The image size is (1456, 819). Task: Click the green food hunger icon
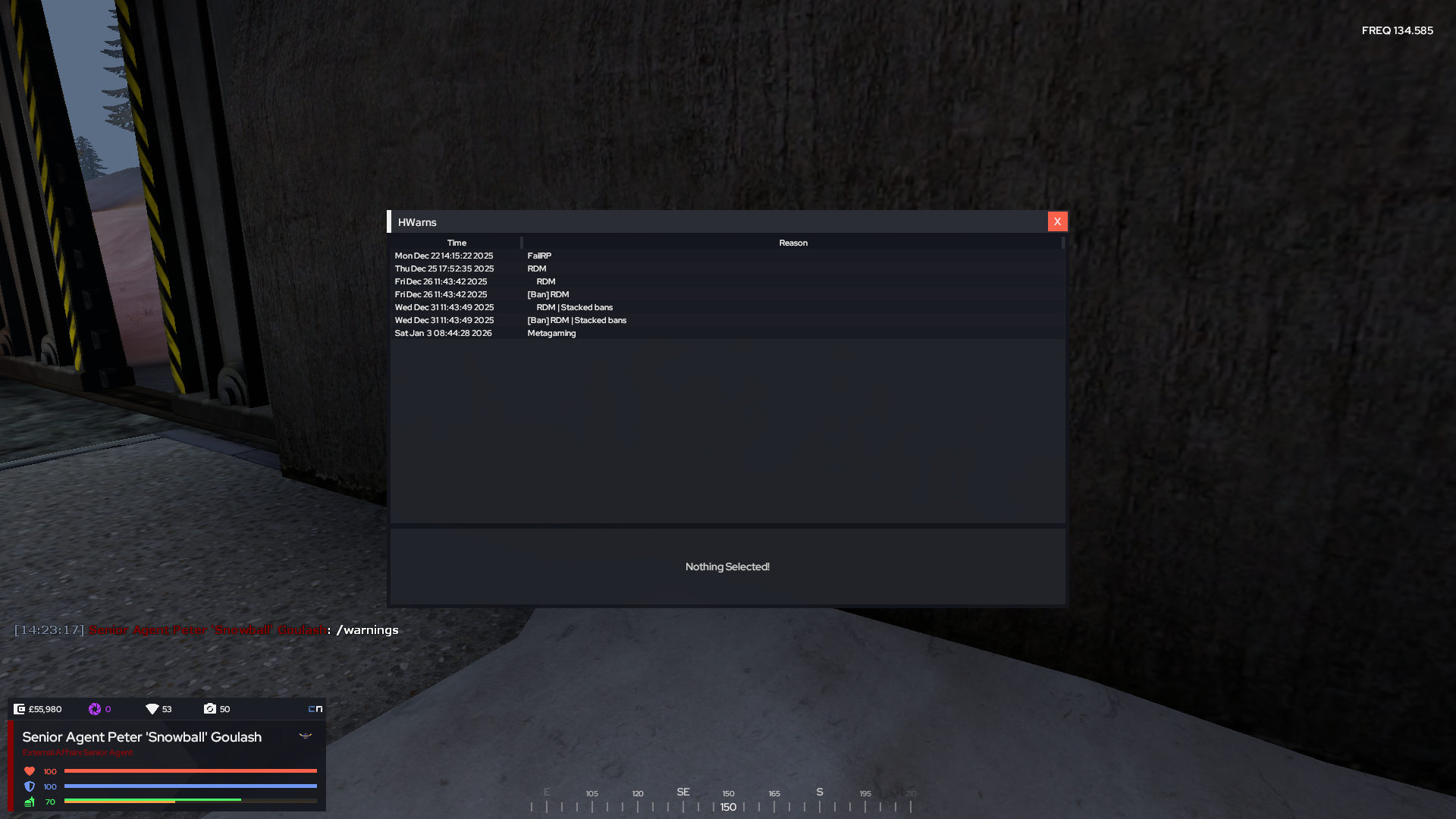point(30,802)
